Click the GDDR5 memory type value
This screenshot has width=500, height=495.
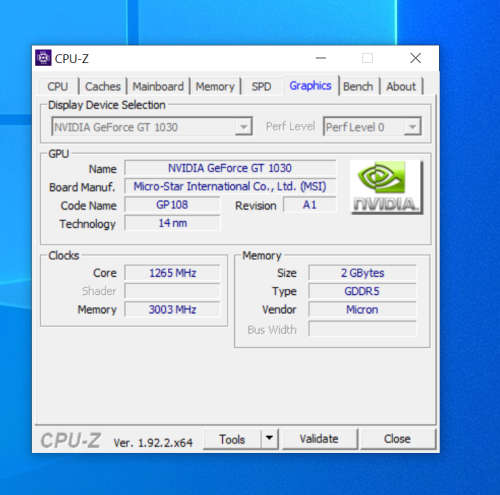(x=362, y=291)
